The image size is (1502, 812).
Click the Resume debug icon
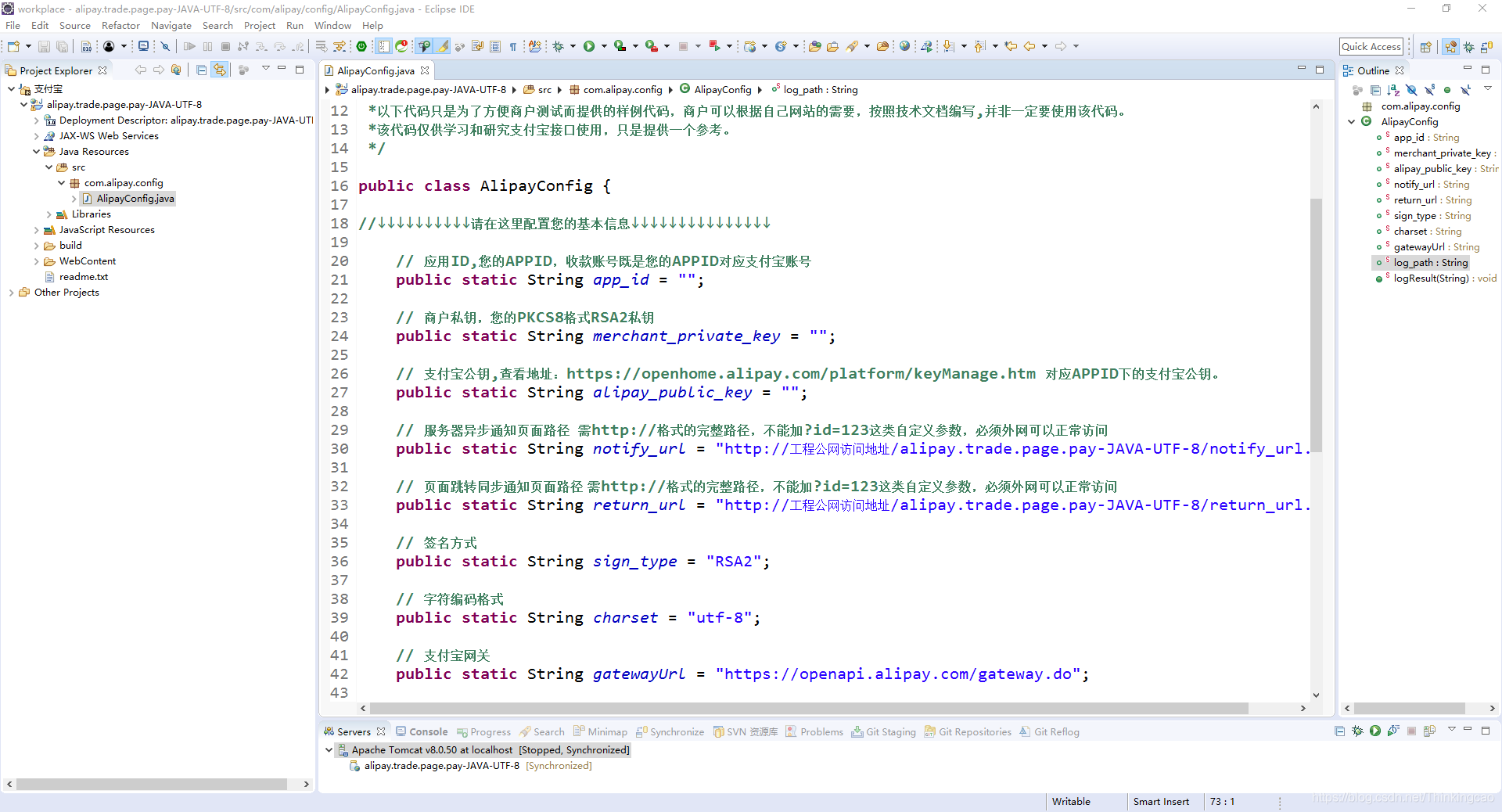(189, 46)
